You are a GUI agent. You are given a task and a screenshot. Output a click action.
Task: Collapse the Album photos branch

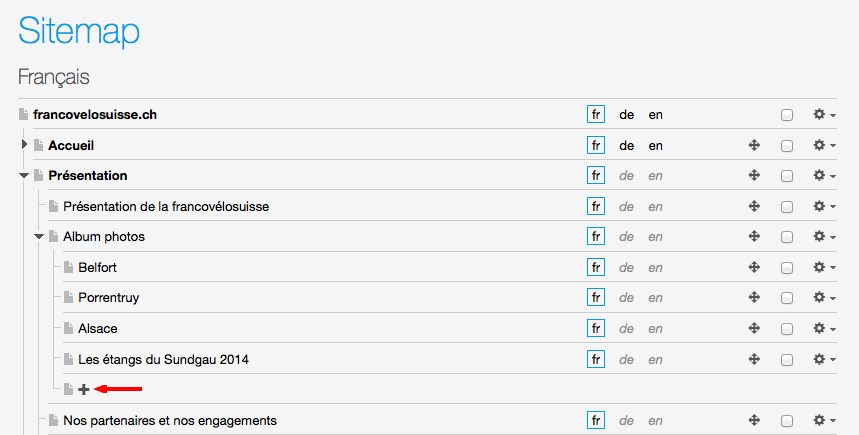(x=39, y=237)
